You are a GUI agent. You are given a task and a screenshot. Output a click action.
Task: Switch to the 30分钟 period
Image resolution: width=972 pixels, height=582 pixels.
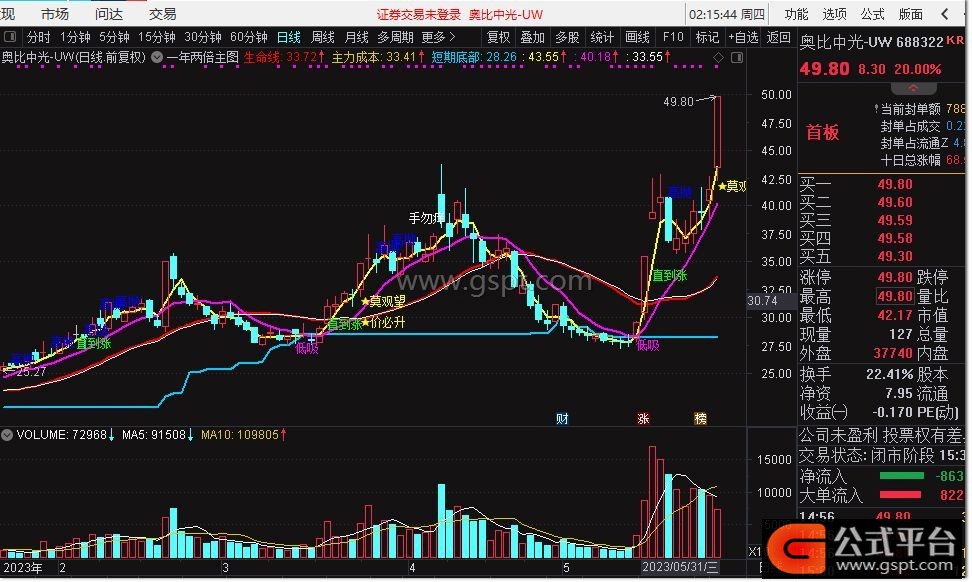point(203,37)
